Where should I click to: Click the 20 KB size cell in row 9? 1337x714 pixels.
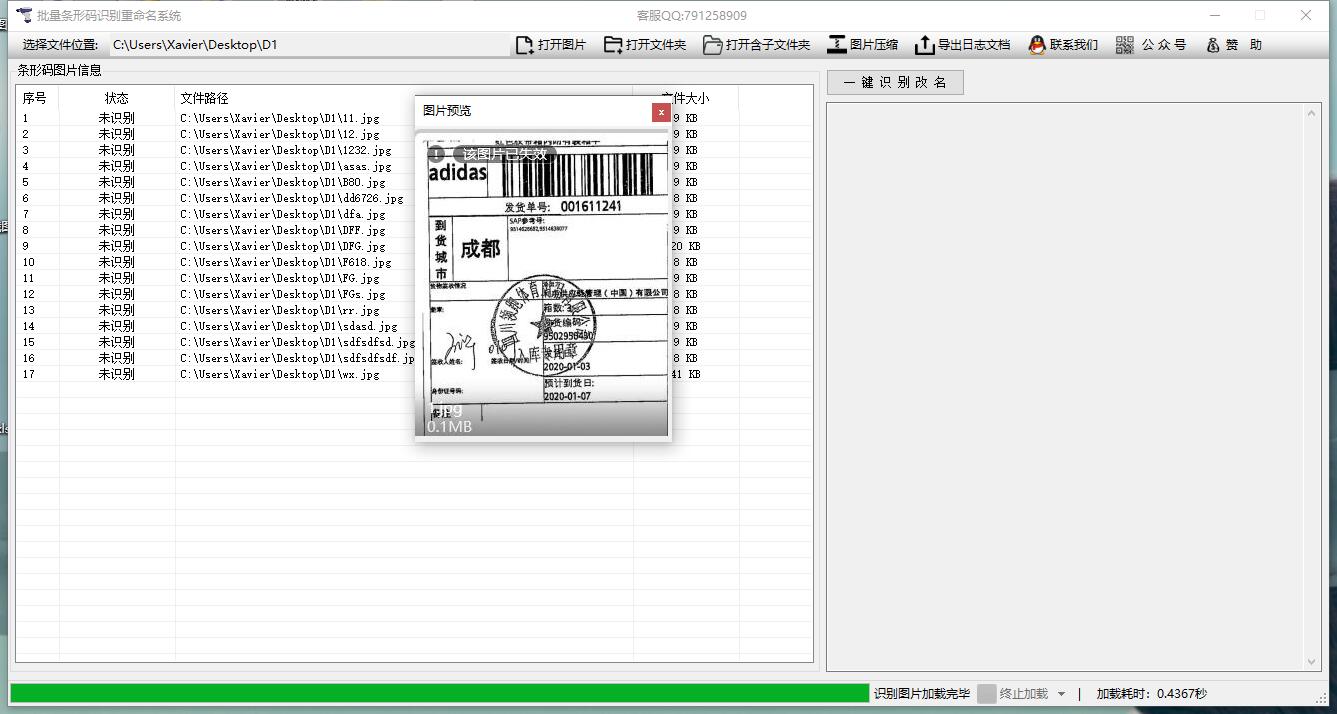click(685, 246)
